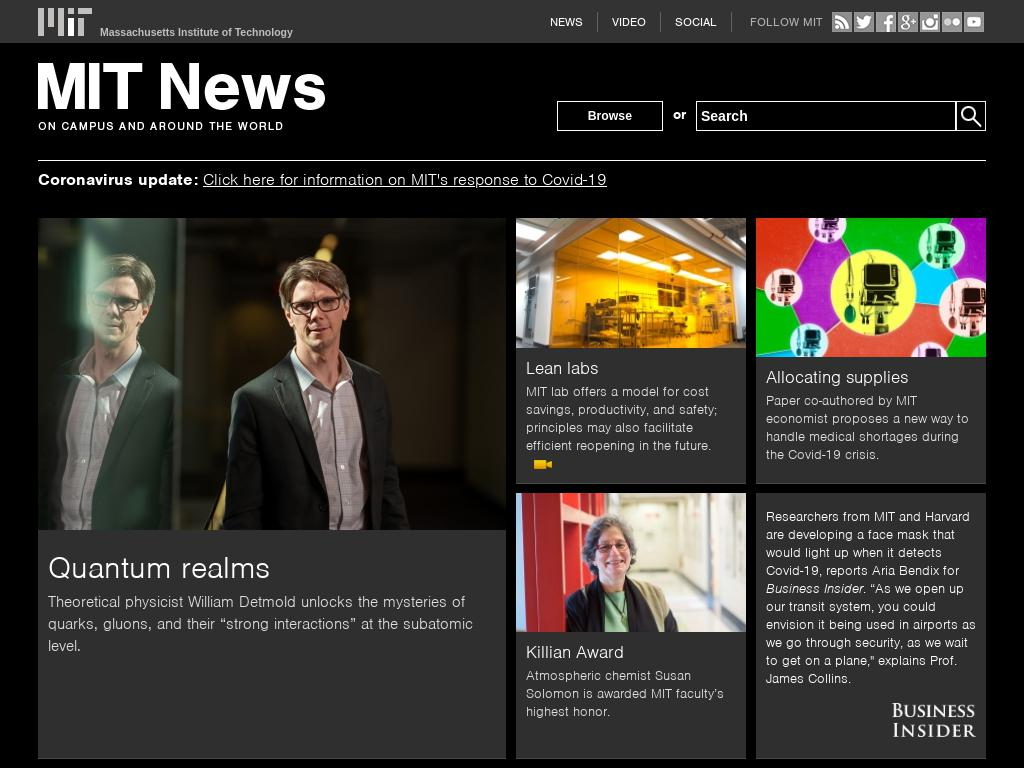Screen dimensions: 1024x768
Task: Click the Susan Solomon photo
Action: click(631, 562)
